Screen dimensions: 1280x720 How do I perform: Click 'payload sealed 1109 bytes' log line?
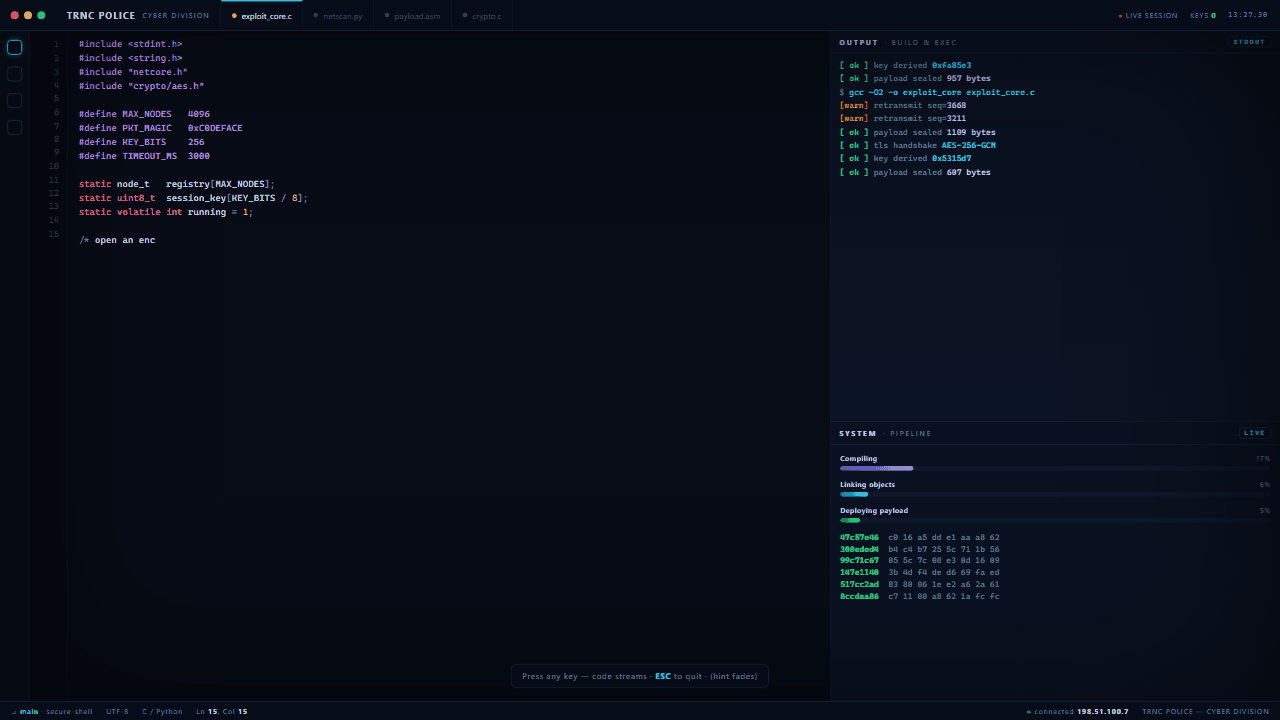(x=918, y=132)
